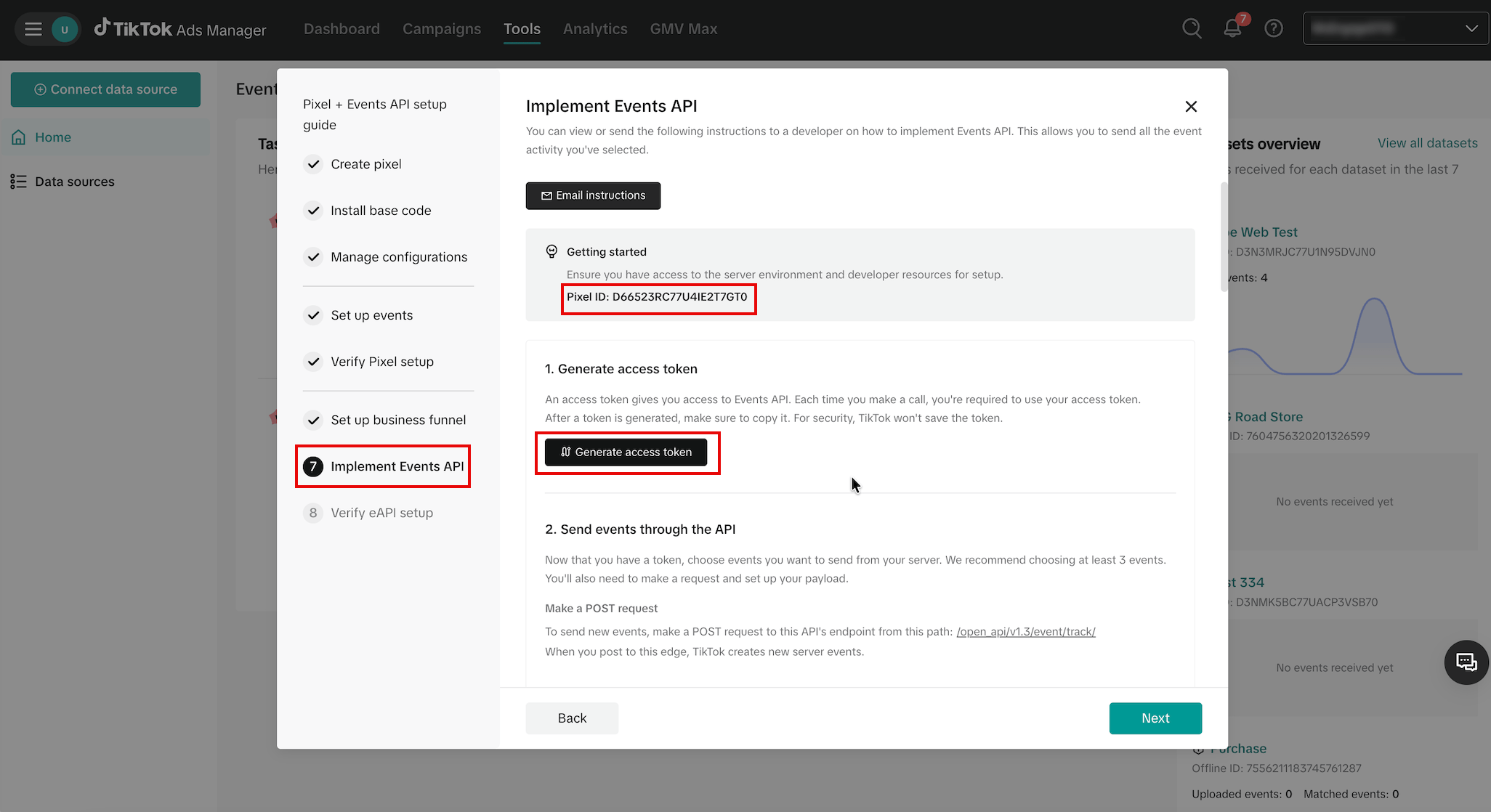1491x812 pixels.
Task: Click the Back button
Action: 572,718
